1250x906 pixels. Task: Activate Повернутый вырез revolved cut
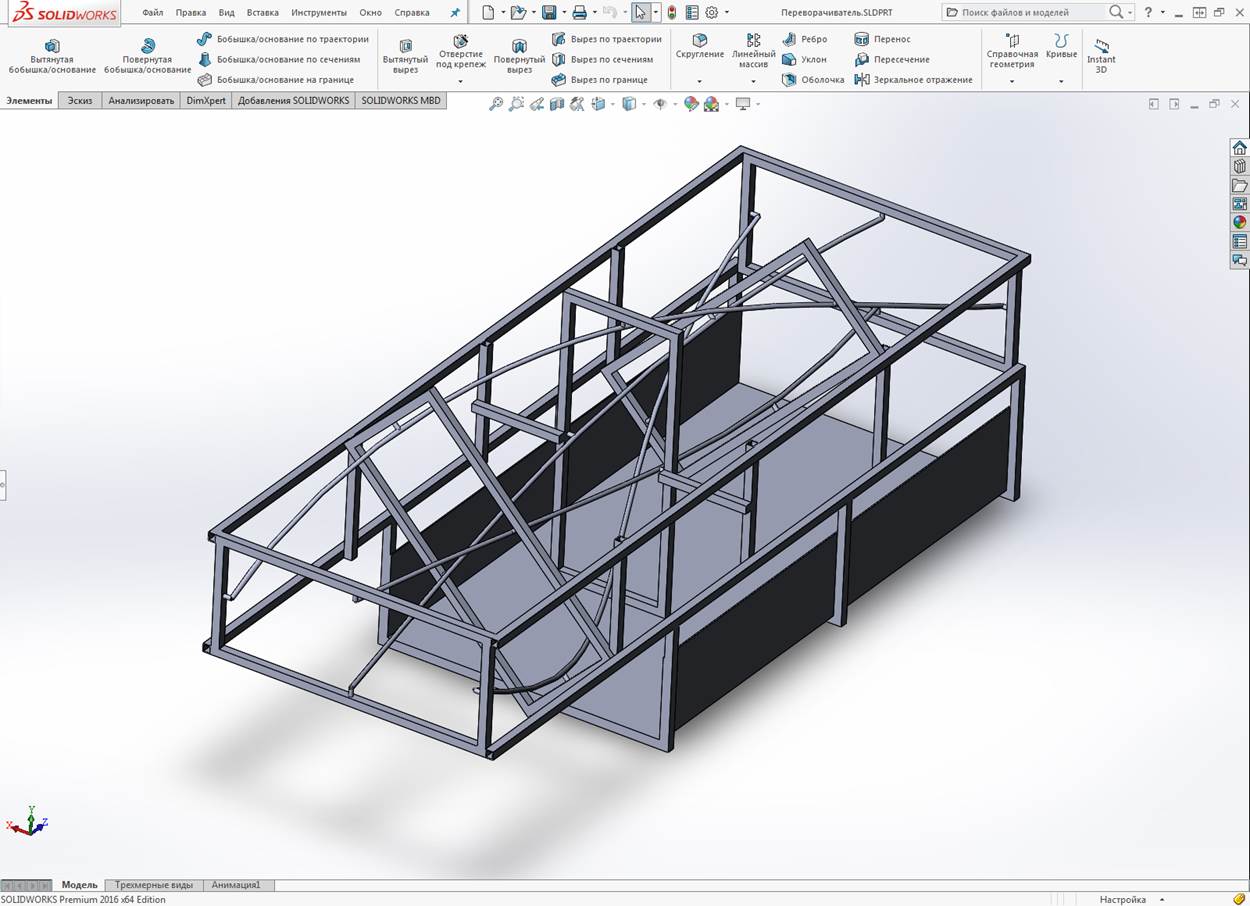[x=519, y=57]
